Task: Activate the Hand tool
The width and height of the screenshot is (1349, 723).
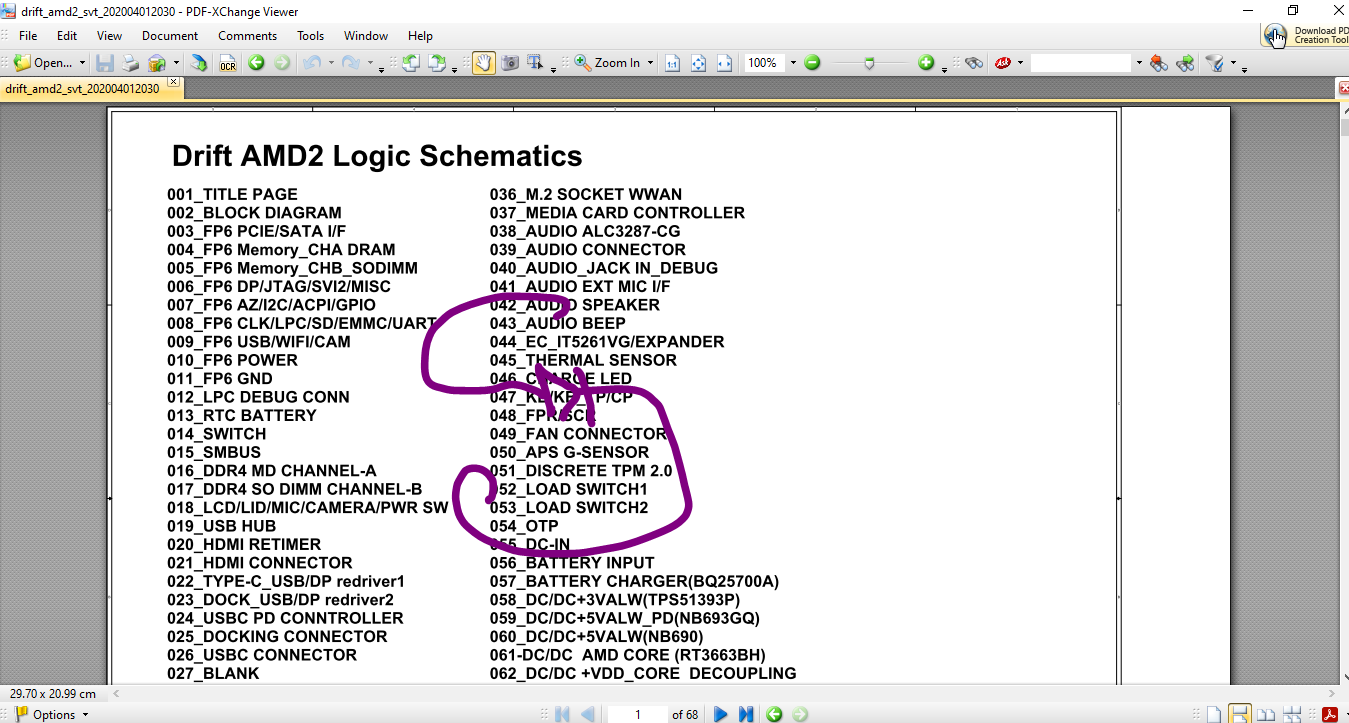Action: [x=484, y=63]
